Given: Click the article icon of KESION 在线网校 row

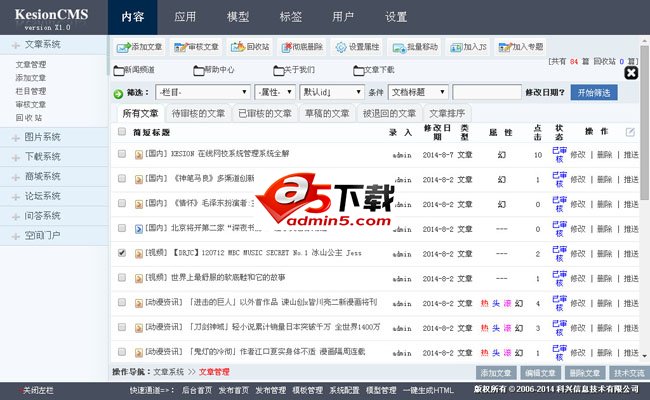Looking at the screenshot, I should point(139,155).
